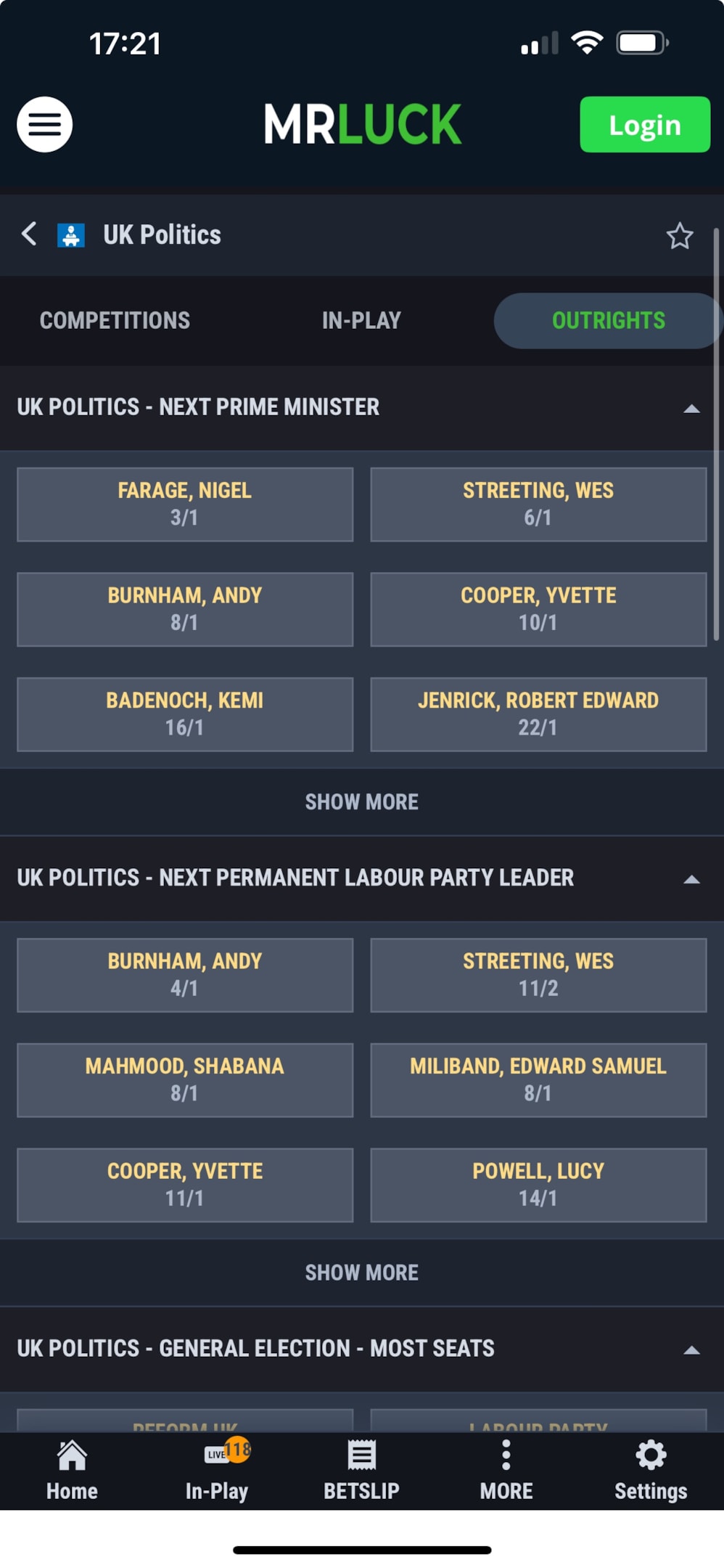Go to Home in bottom navigation
The image size is (724, 1568).
pyautogui.click(x=72, y=1470)
